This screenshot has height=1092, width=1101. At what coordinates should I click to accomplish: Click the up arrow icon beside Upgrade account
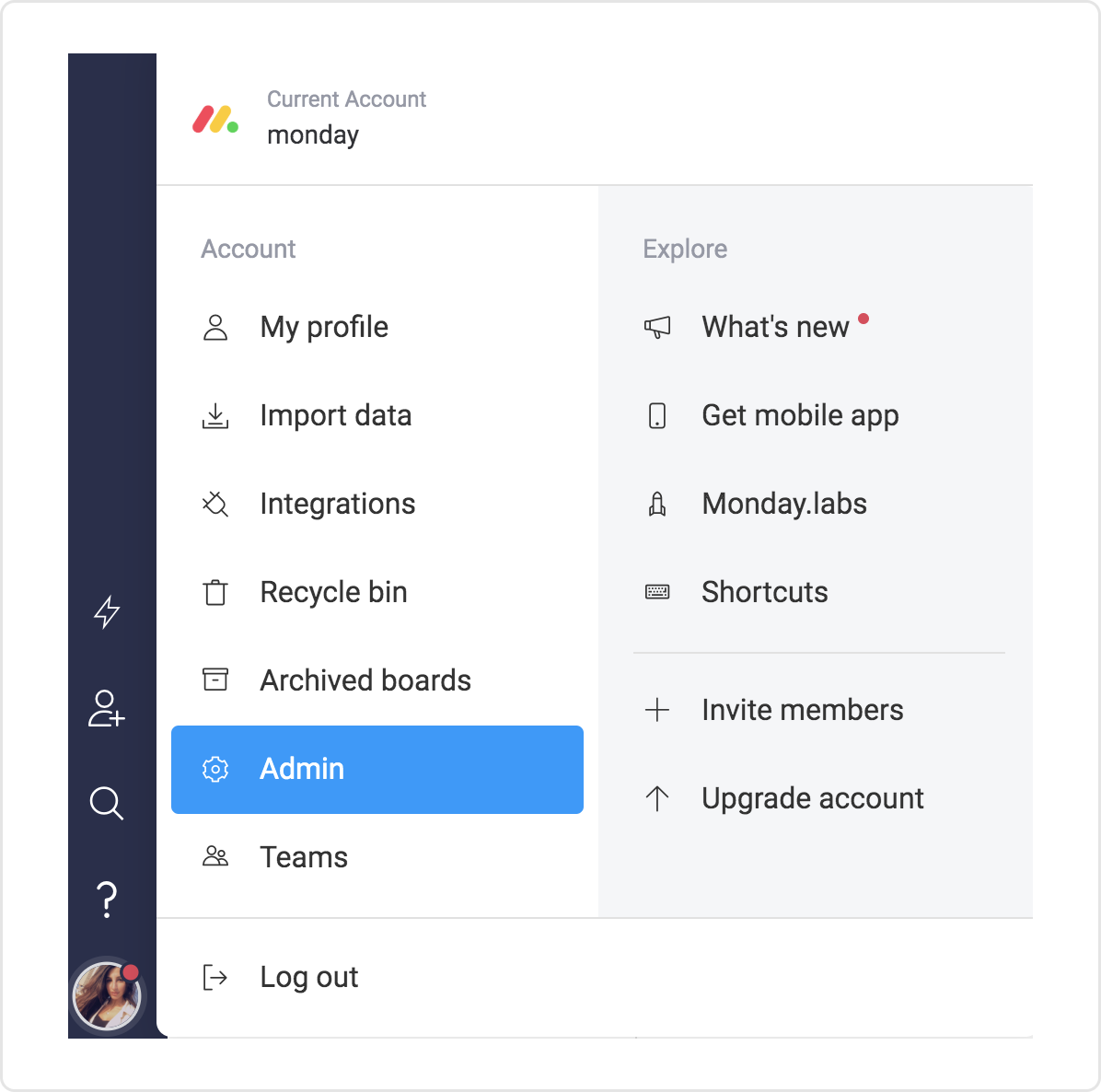657,798
